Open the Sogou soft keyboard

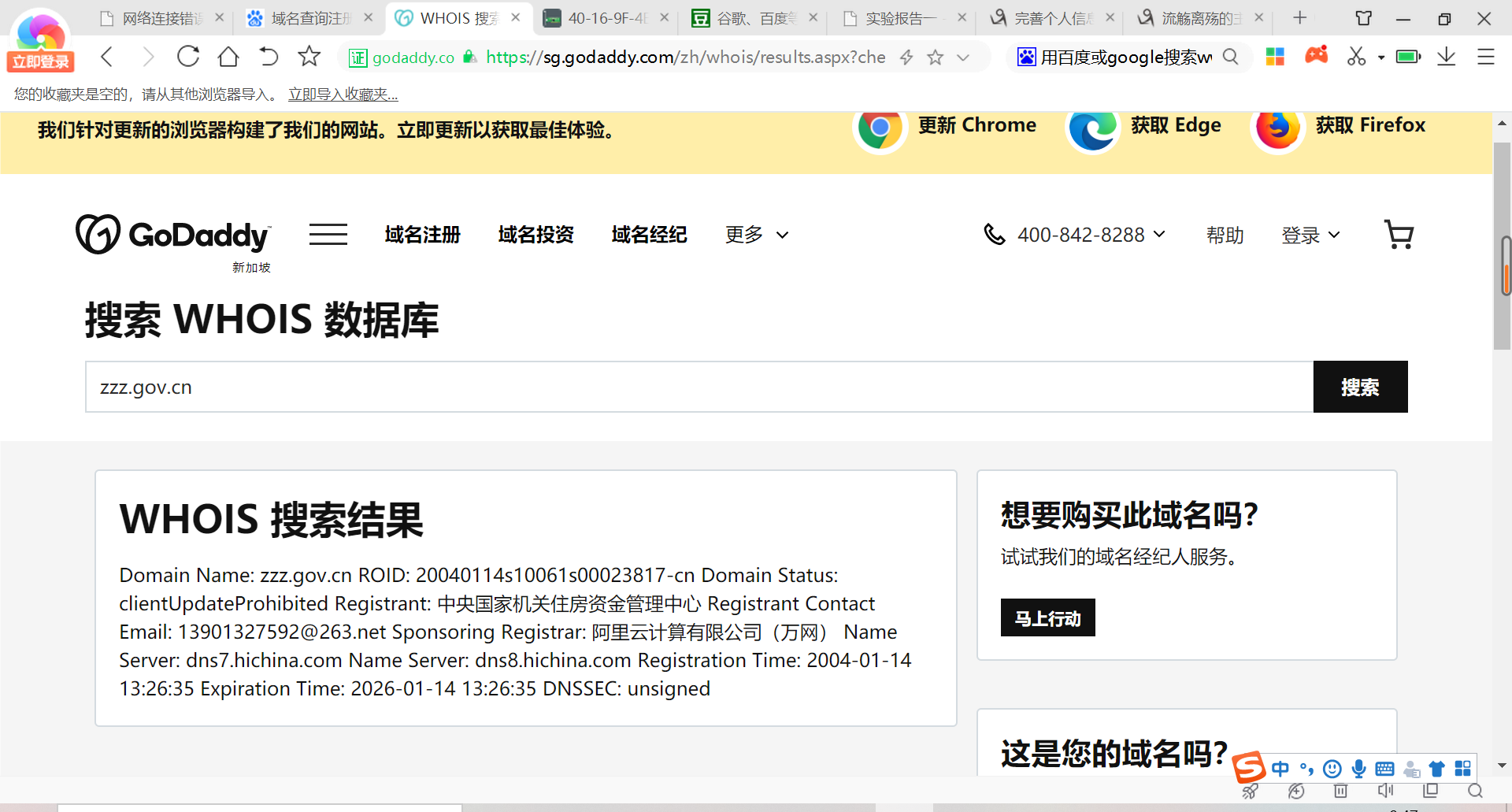coord(1384,769)
